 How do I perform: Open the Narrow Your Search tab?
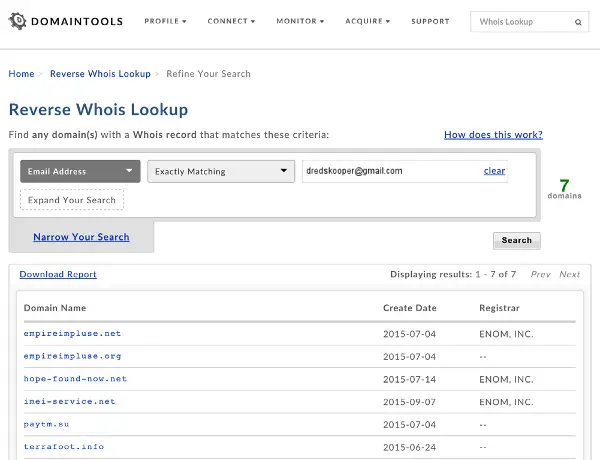click(81, 237)
